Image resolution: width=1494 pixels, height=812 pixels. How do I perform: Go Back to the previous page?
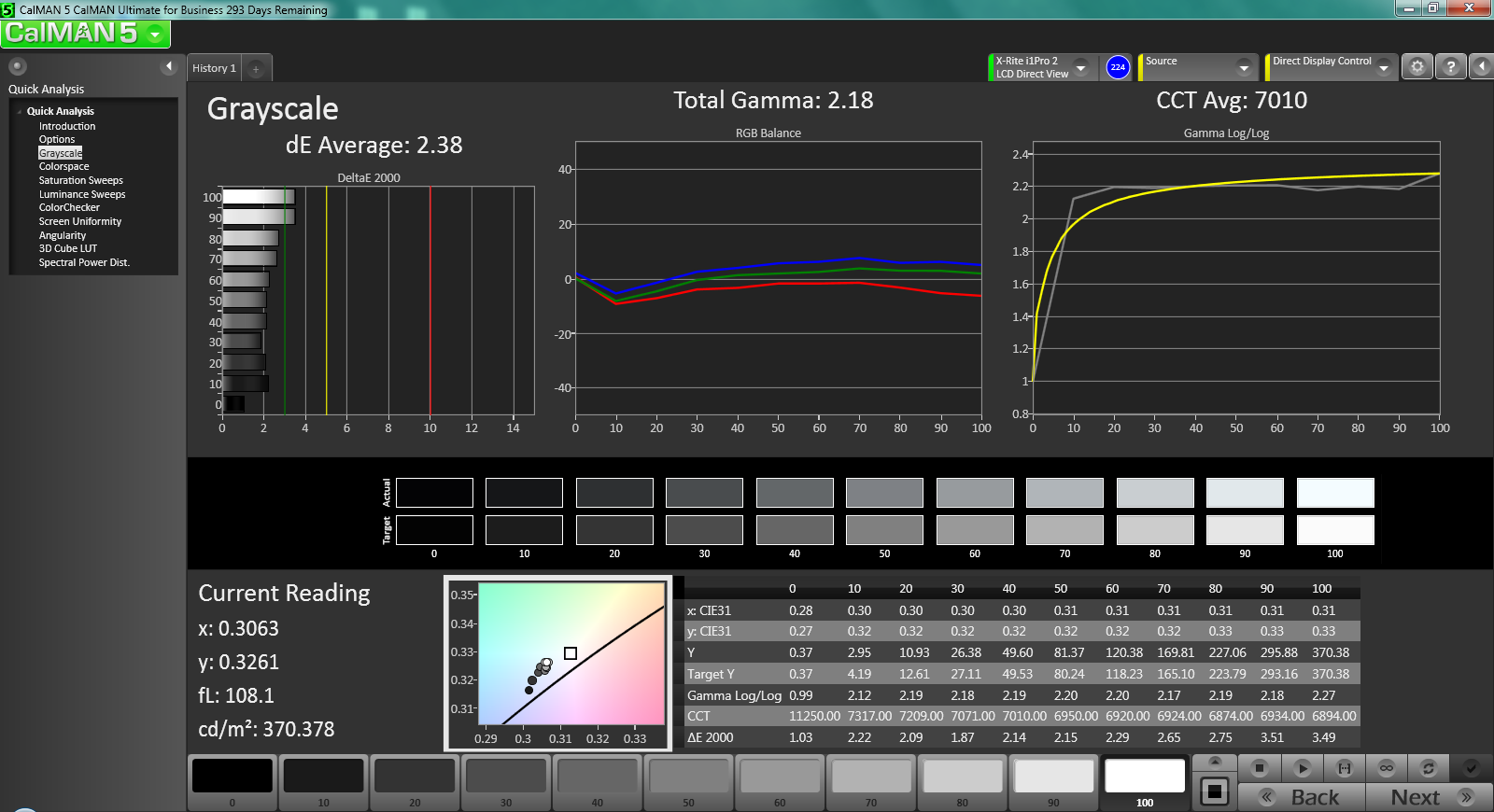(x=1303, y=797)
